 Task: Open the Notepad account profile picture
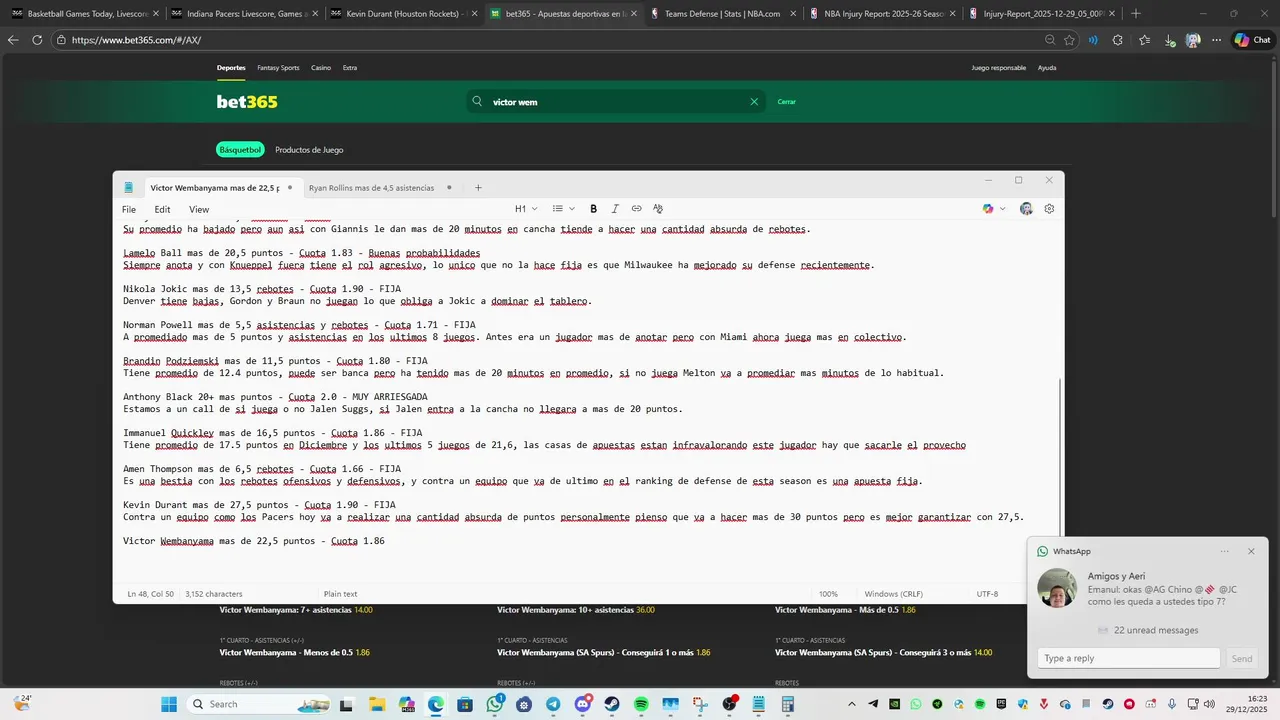1026,209
